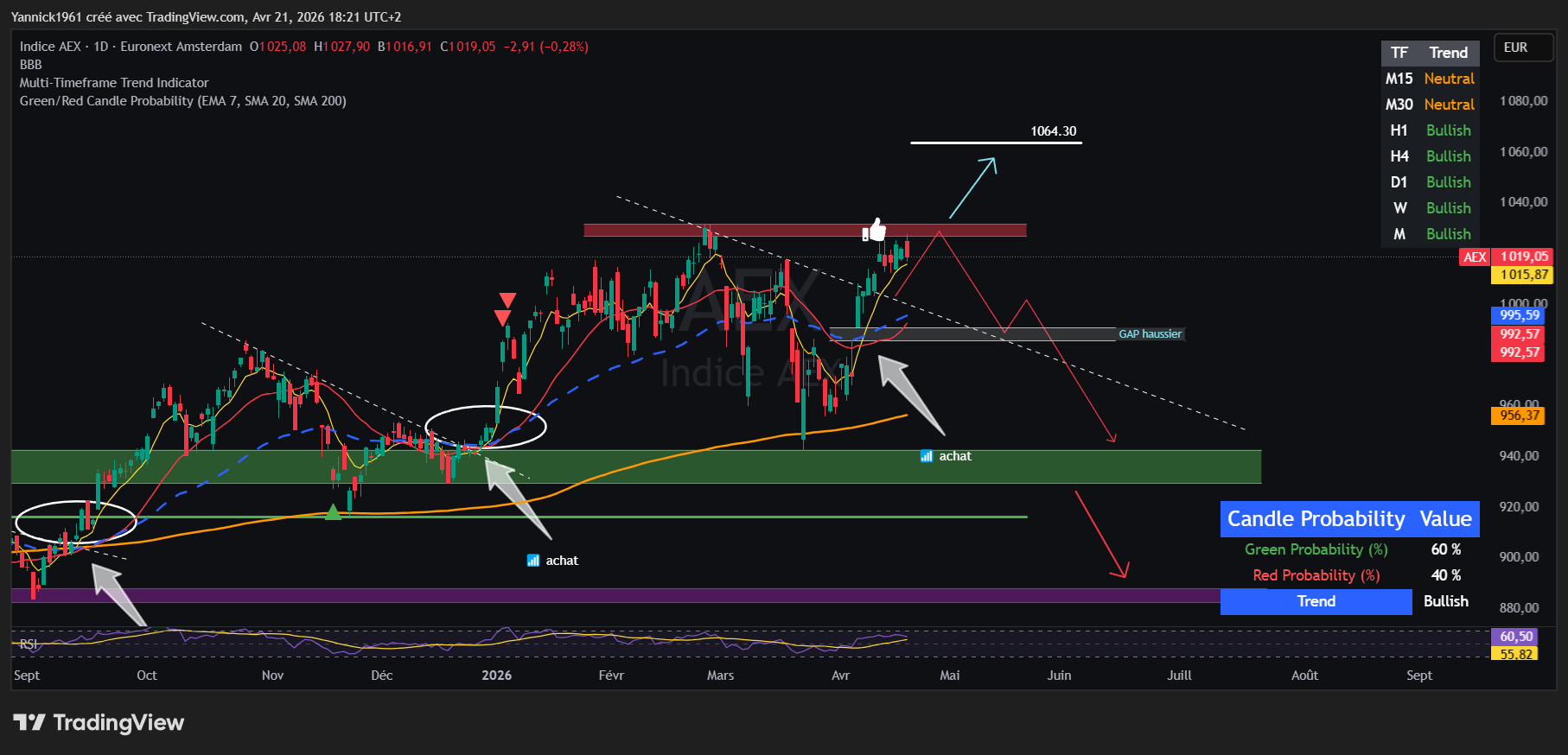Viewport: 1568px width, 755px height.
Task: Click the Mars label on the time axis
Action: point(720,676)
